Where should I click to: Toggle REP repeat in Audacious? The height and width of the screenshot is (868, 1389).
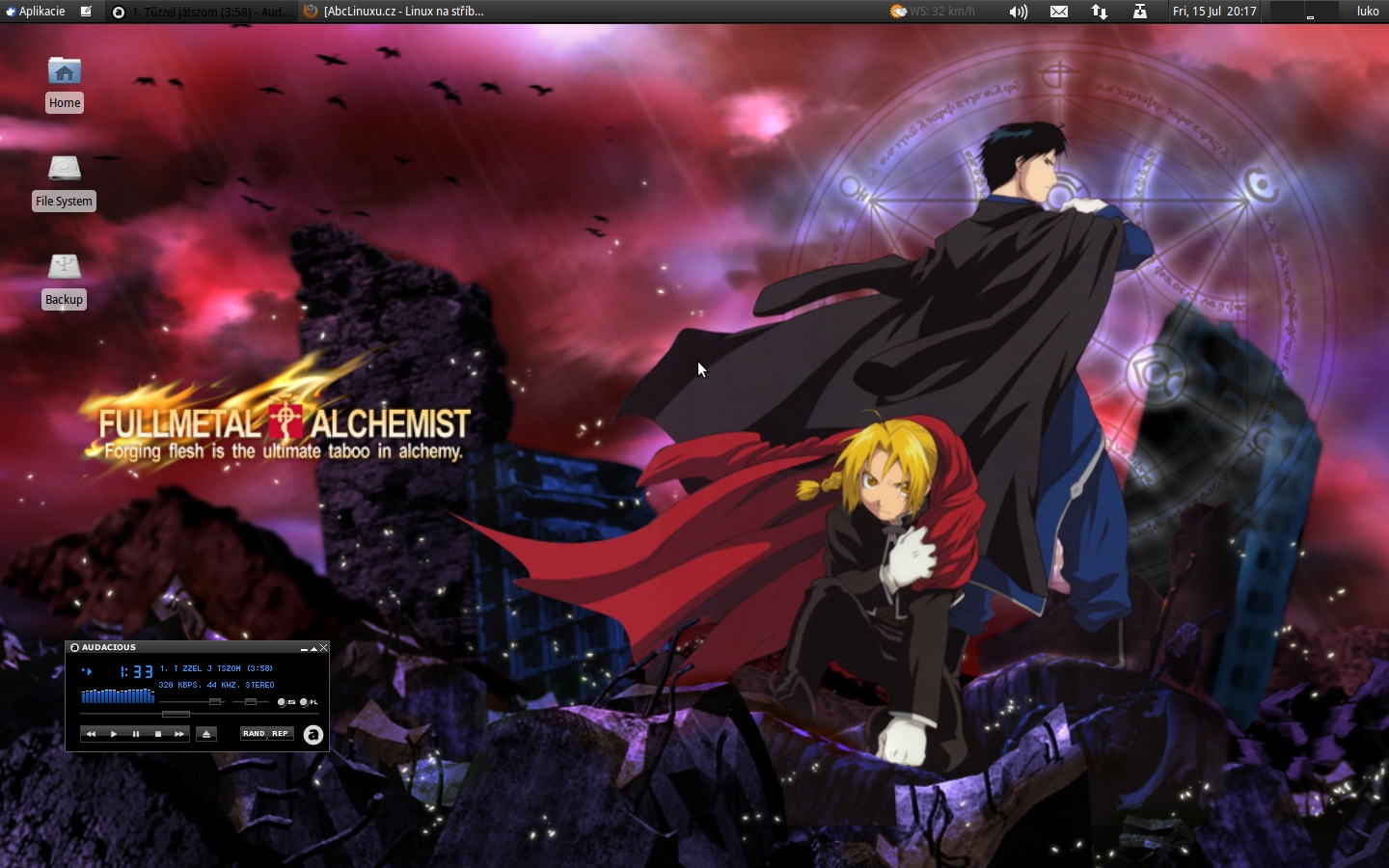pyautogui.click(x=281, y=733)
